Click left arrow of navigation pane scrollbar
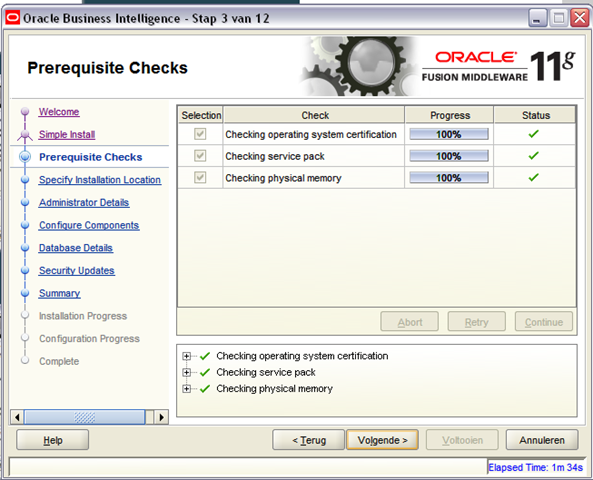 pos(17,417)
